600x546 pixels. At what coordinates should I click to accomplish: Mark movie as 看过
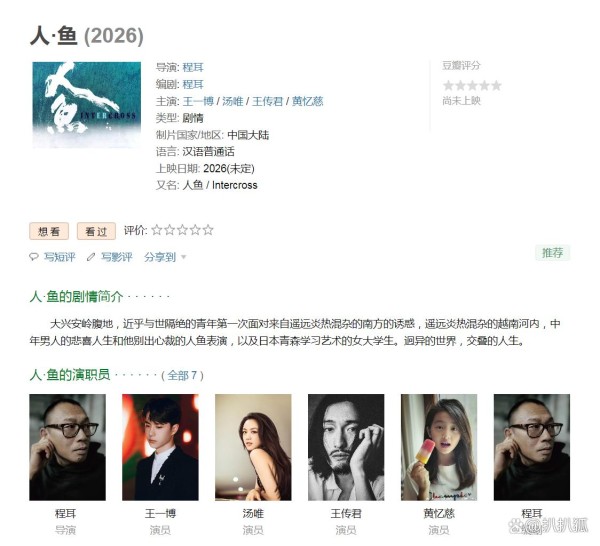[96, 231]
